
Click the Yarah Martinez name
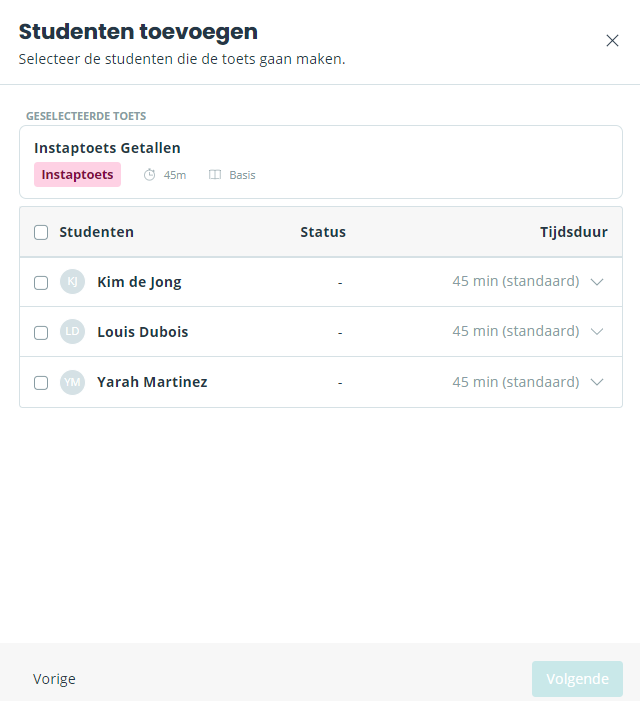(x=152, y=382)
